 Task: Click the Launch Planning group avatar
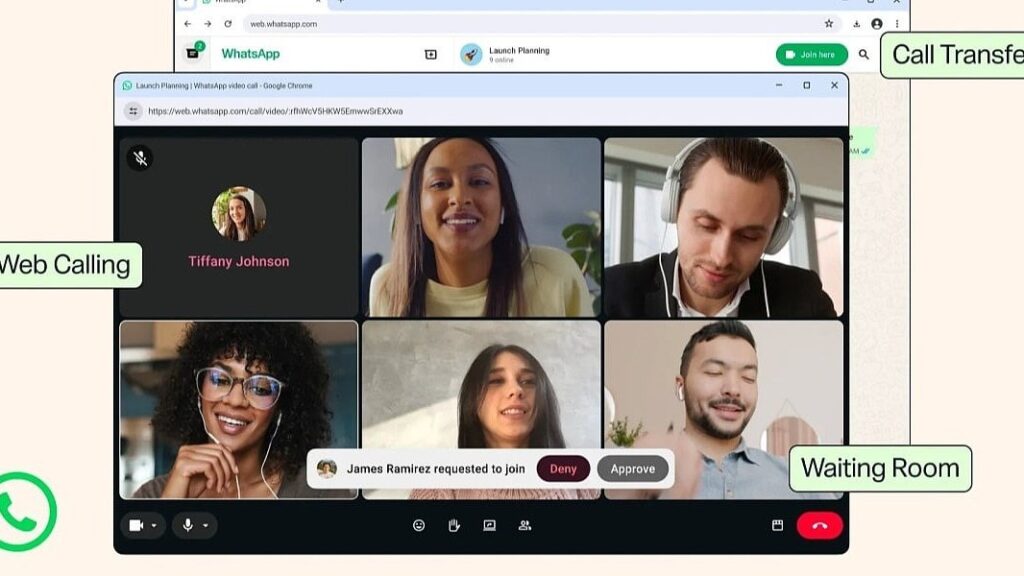(471, 54)
